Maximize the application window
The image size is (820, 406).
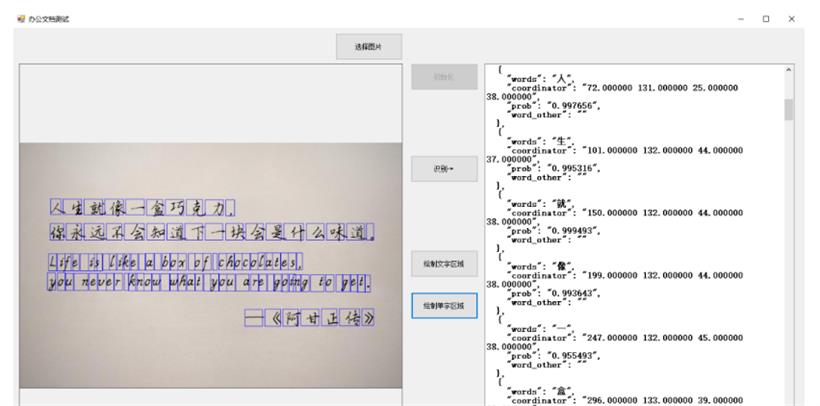pos(766,19)
